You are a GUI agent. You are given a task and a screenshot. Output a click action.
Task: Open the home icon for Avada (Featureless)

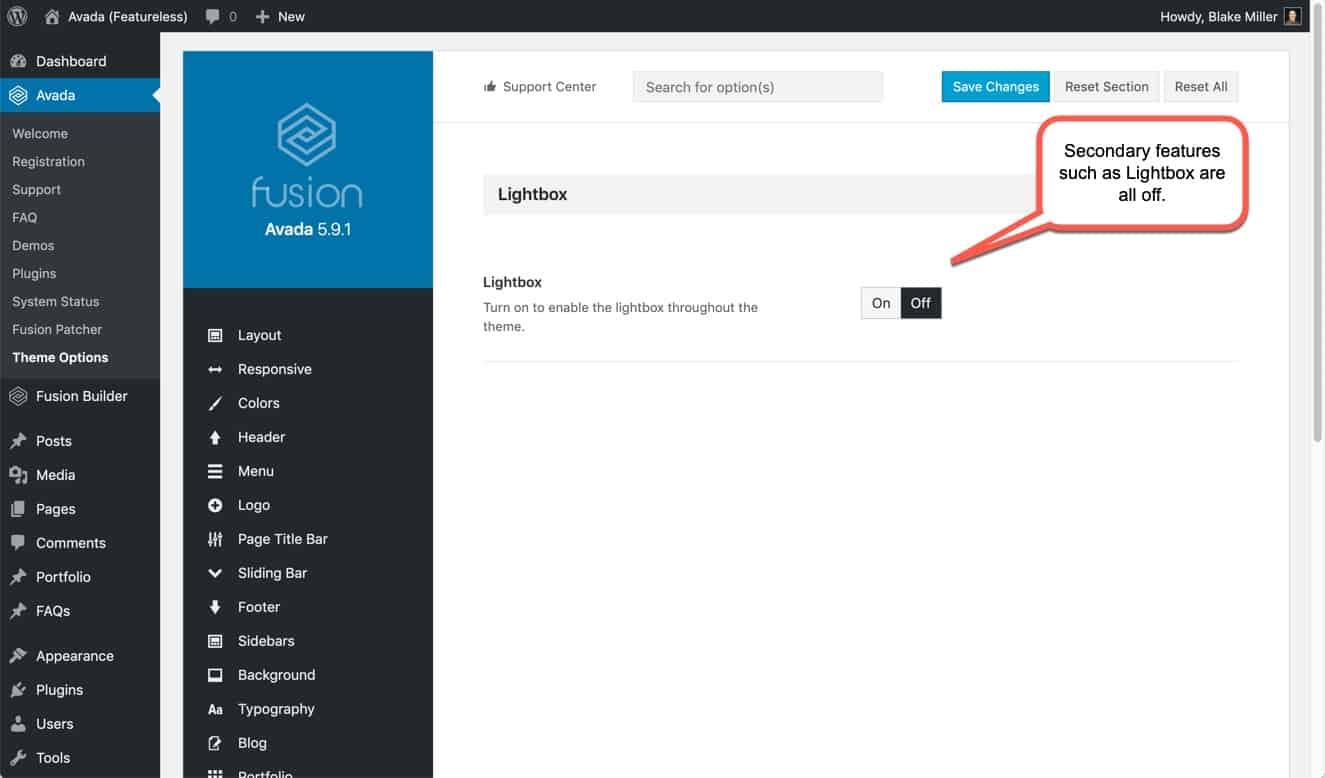53,16
